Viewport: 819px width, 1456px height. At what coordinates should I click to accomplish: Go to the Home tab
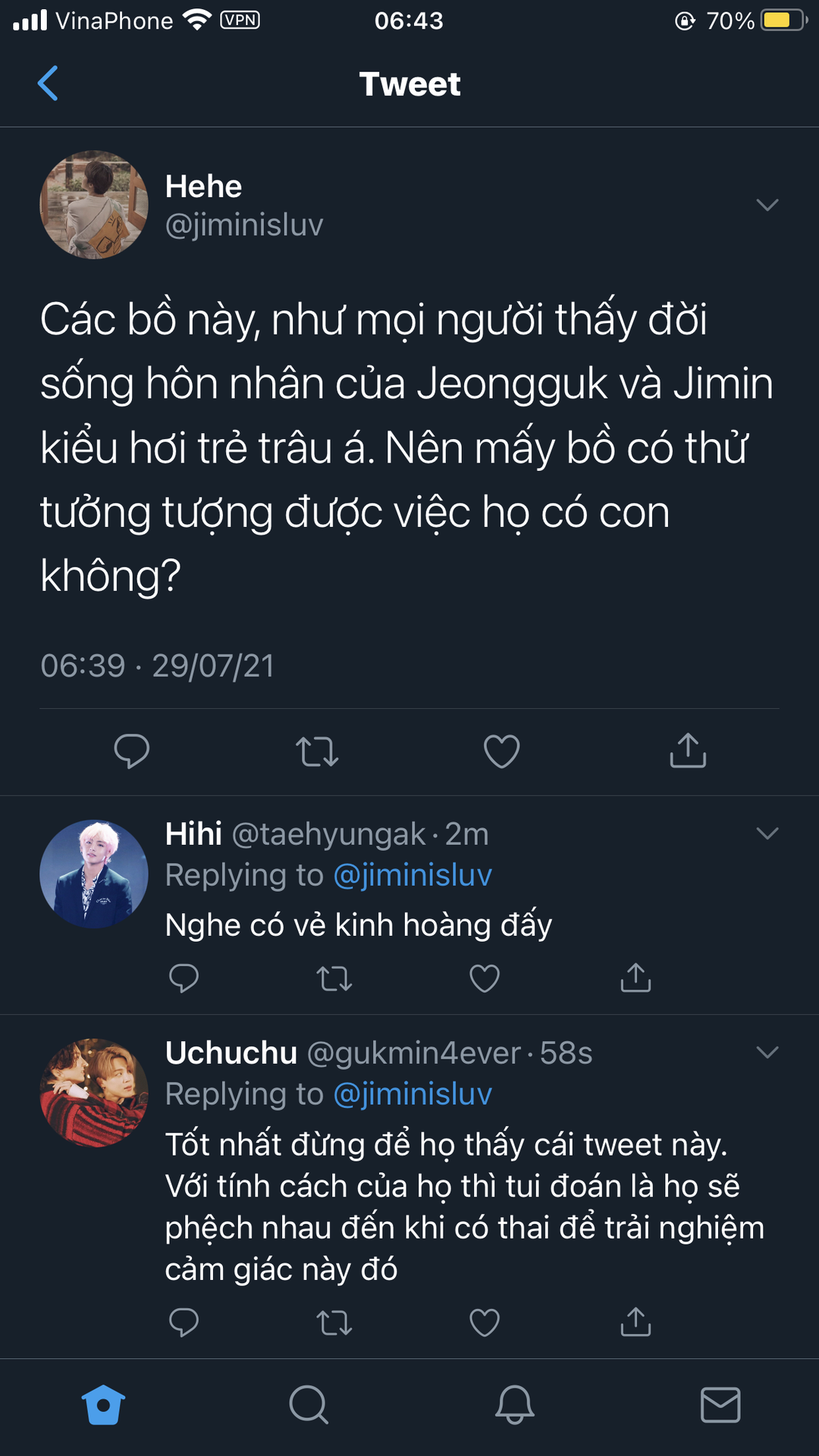pos(103,1405)
